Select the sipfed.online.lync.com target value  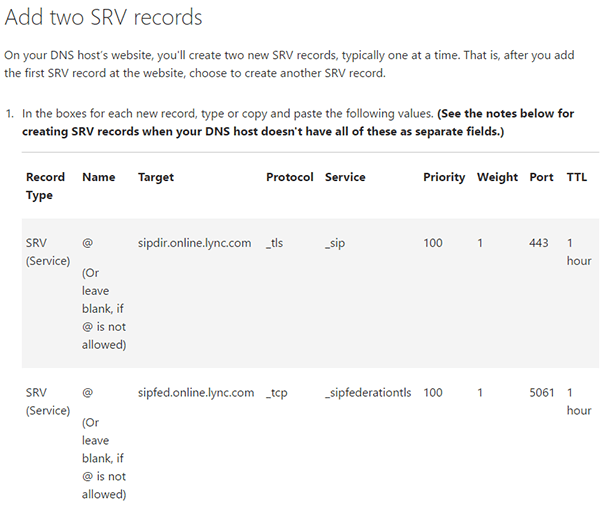(x=196, y=393)
